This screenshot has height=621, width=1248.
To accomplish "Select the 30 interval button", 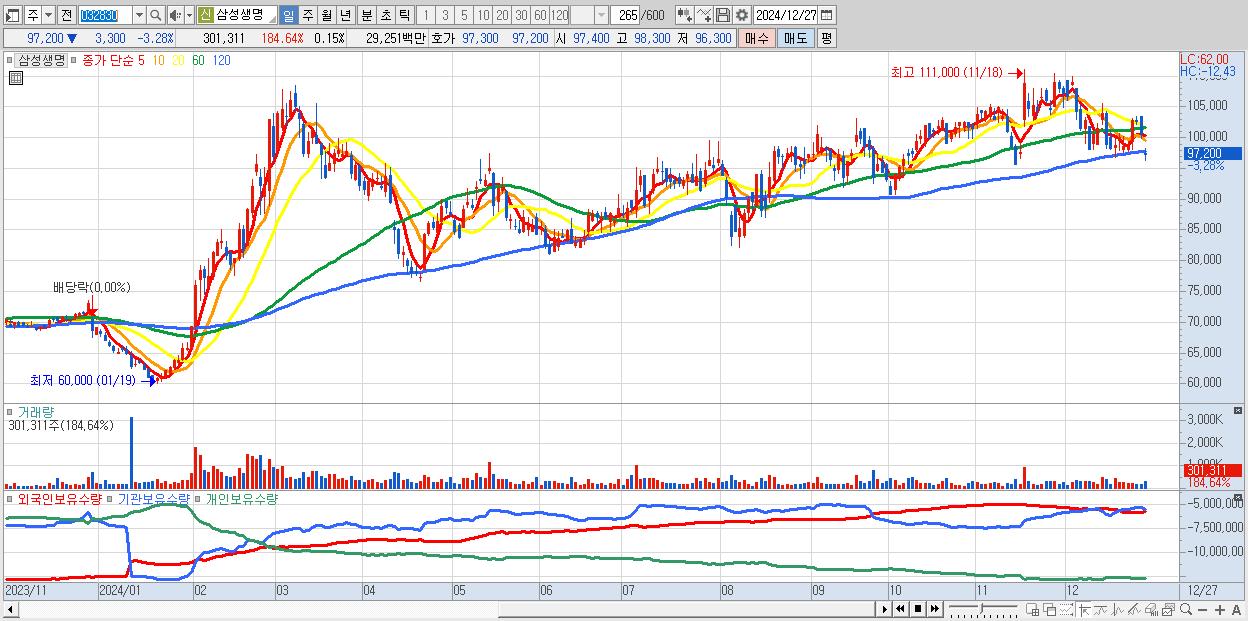I will coord(521,15).
